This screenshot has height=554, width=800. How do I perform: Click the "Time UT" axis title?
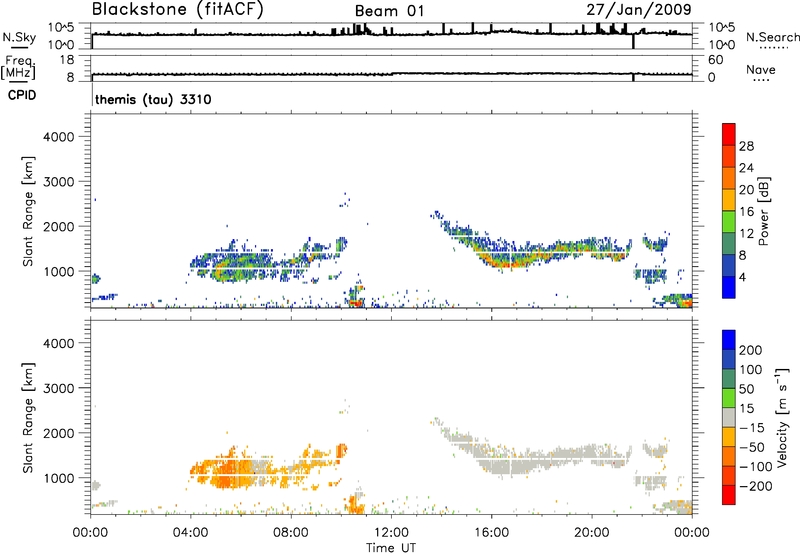pyautogui.click(x=391, y=547)
